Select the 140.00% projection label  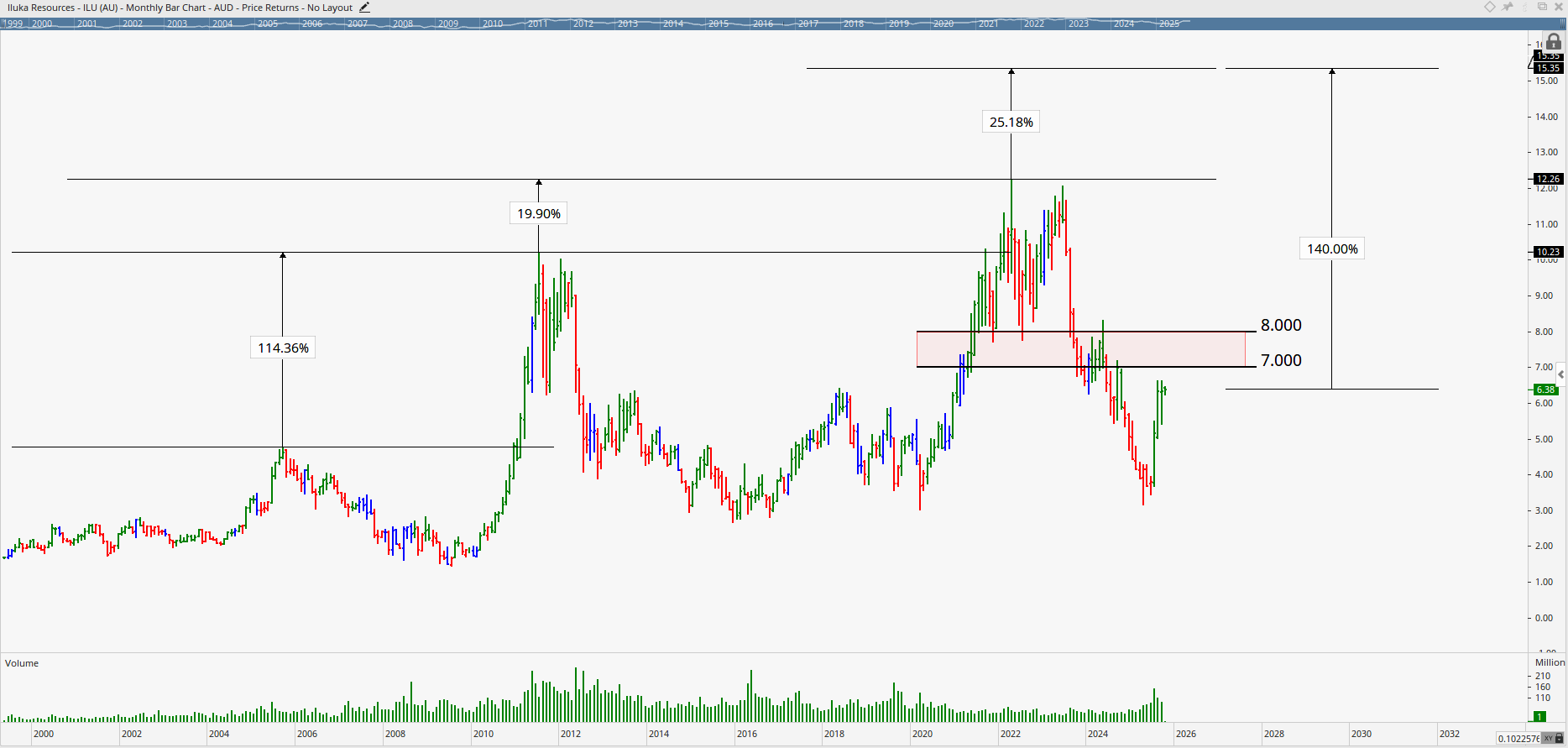(1332, 248)
